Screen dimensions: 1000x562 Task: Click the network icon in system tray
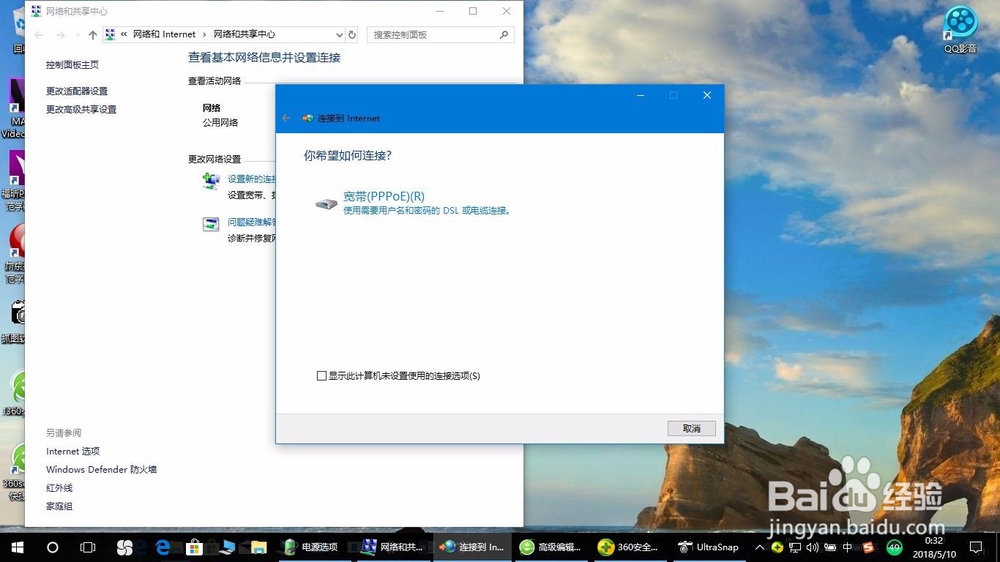pyautogui.click(x=795, y=547)
